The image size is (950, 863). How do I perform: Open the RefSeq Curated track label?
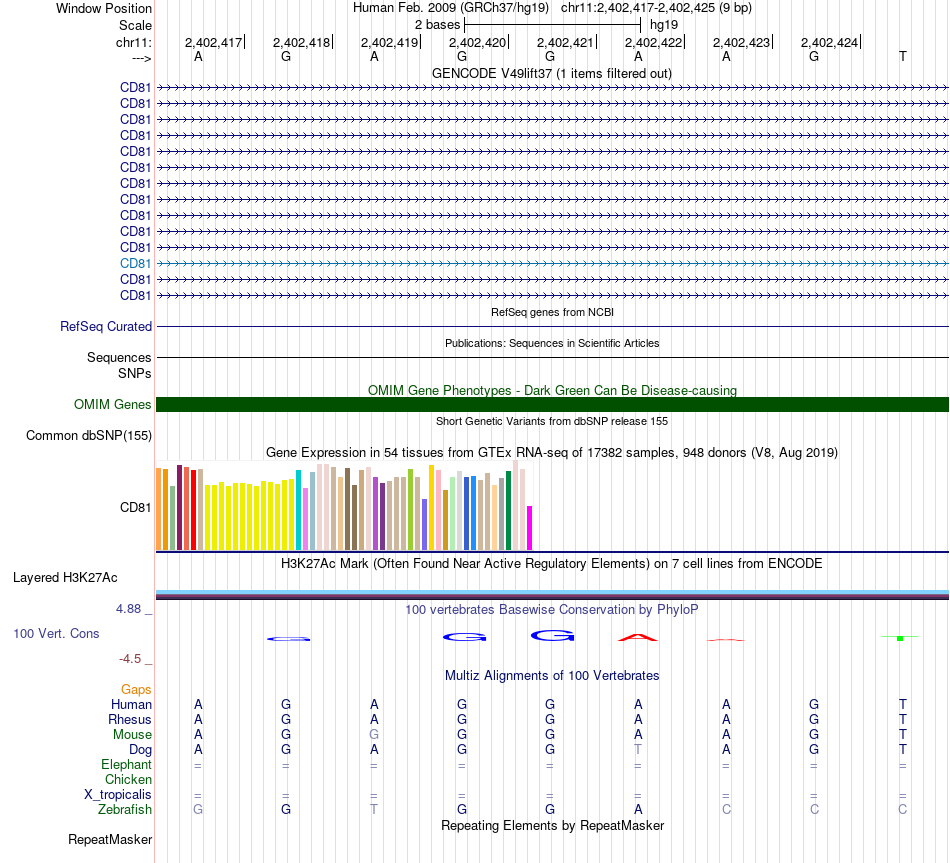pos(106,327)
